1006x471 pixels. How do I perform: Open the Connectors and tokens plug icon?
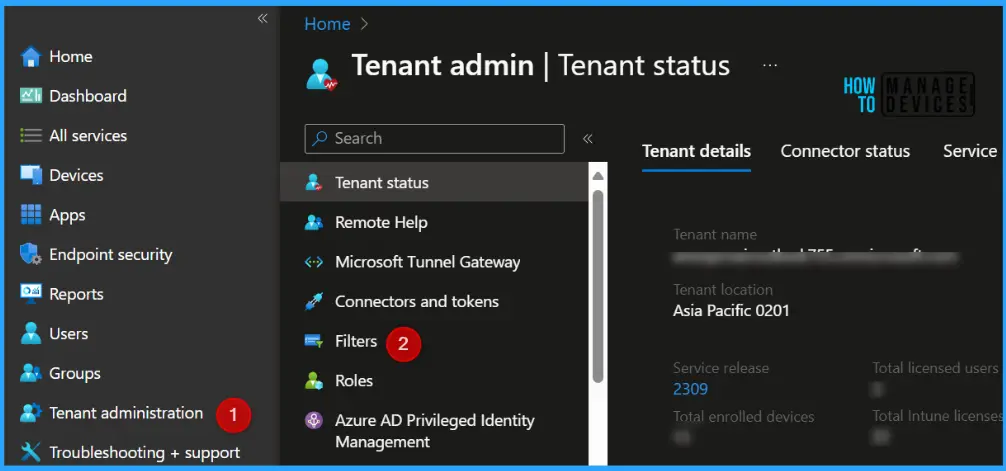tap(314, 302)
